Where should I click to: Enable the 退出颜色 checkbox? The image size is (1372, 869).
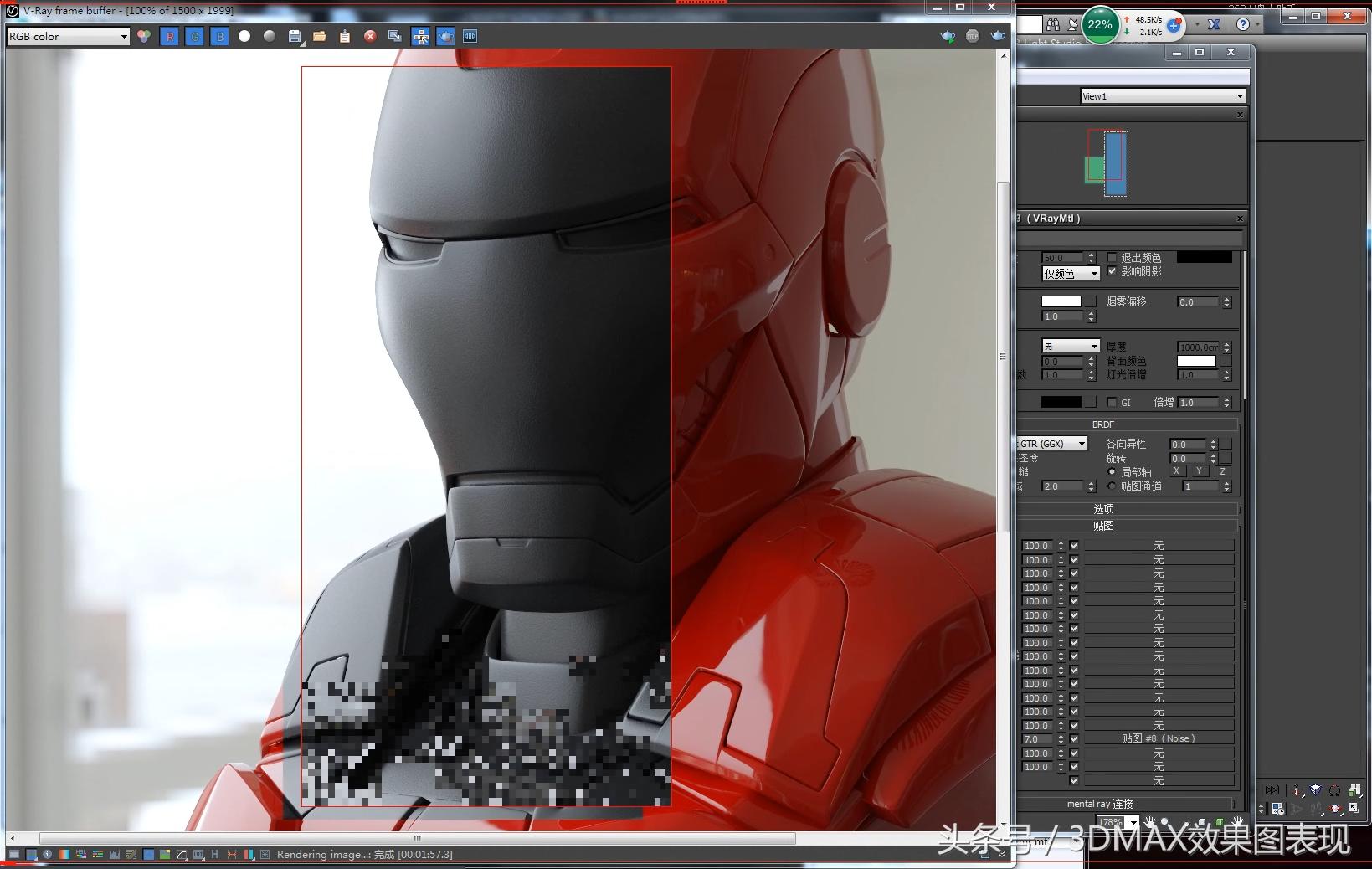coord(1112,258)
